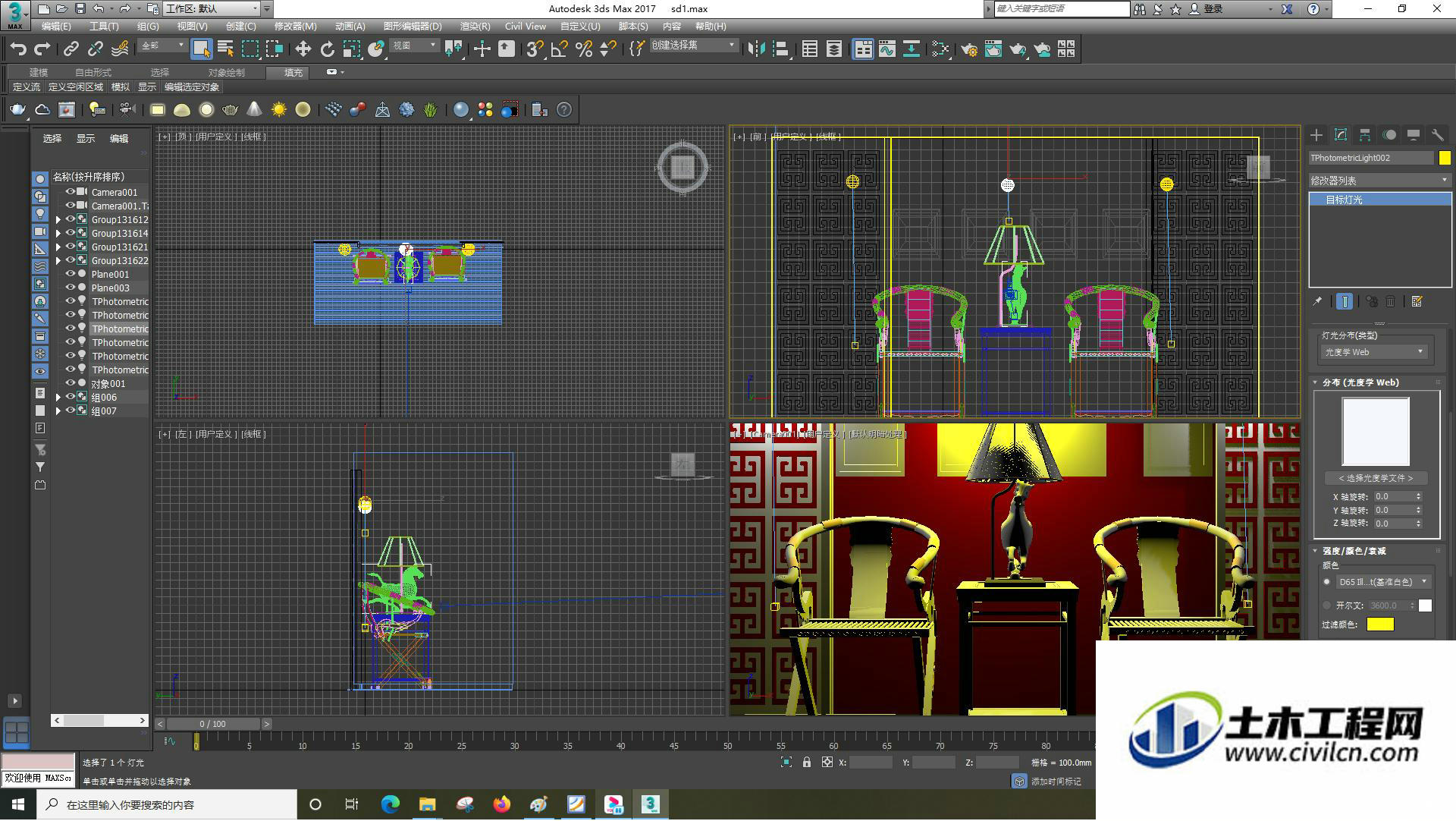Open the 修改器列表 modifier list dropdown
1456x821 pixels.
1380,181
